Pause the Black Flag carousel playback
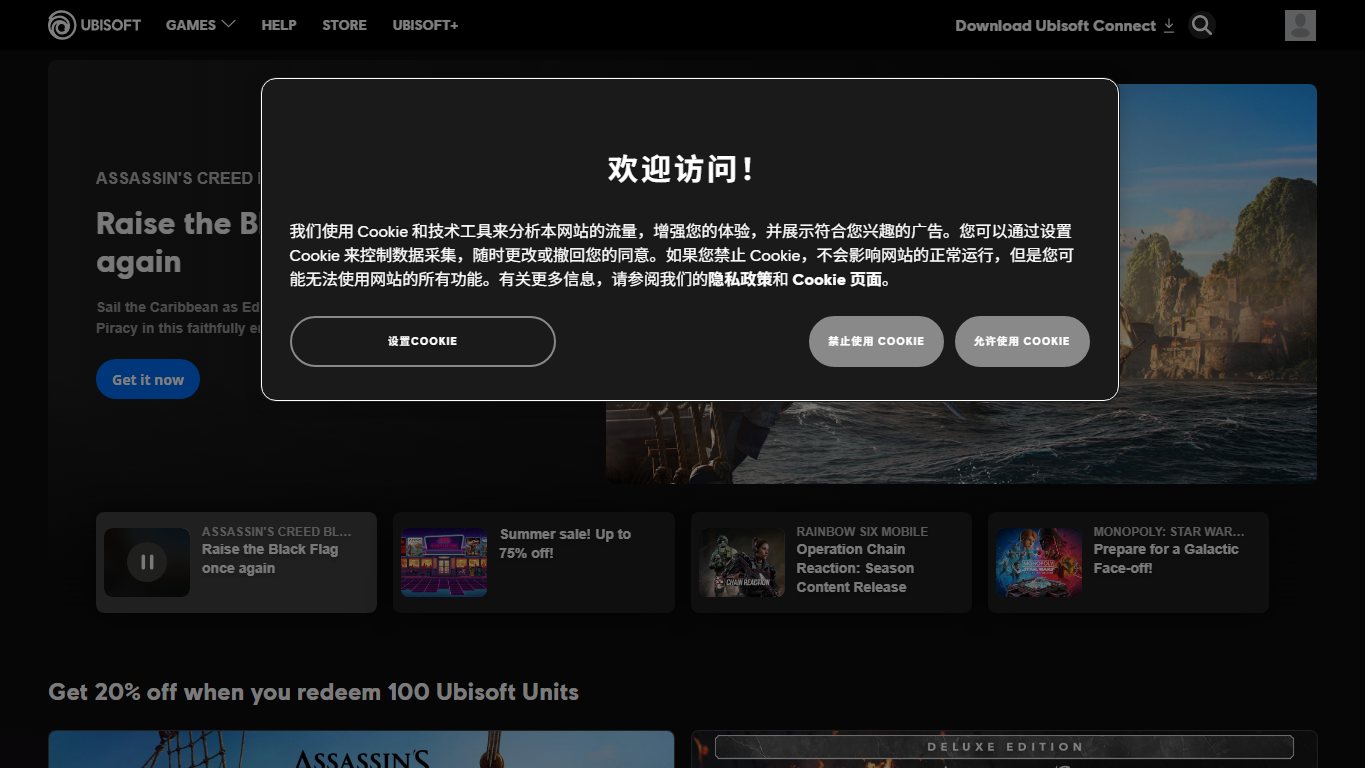The width and height of the screenshot is (1365, 768). 147,562
